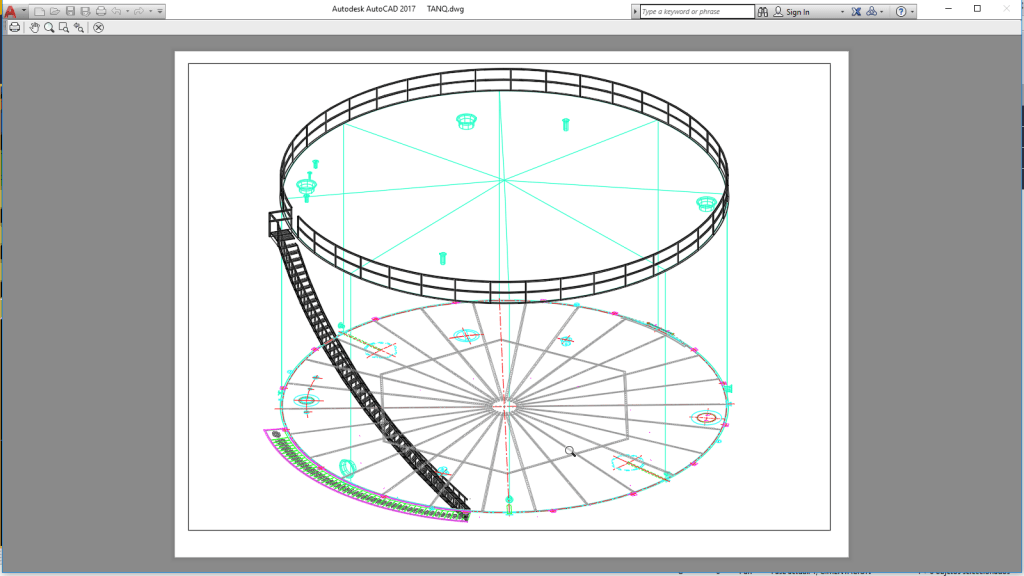The height and width of the screenshot is (576, 1024).
Task: Open the dropdown arrow next to Sign In
Action: pos(842,12)
